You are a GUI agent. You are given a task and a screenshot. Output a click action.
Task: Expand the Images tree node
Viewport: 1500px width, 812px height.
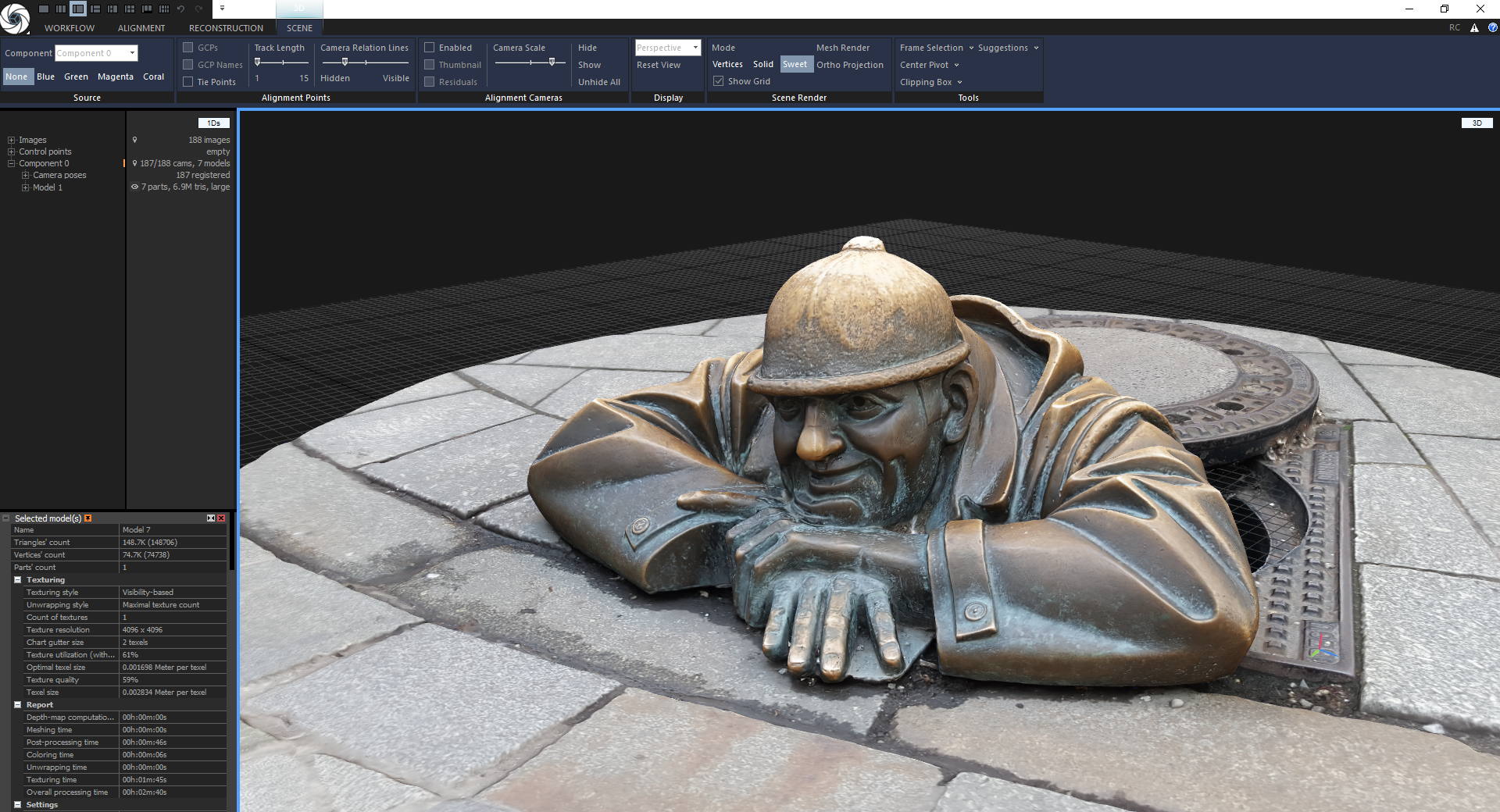click(12, 141)
